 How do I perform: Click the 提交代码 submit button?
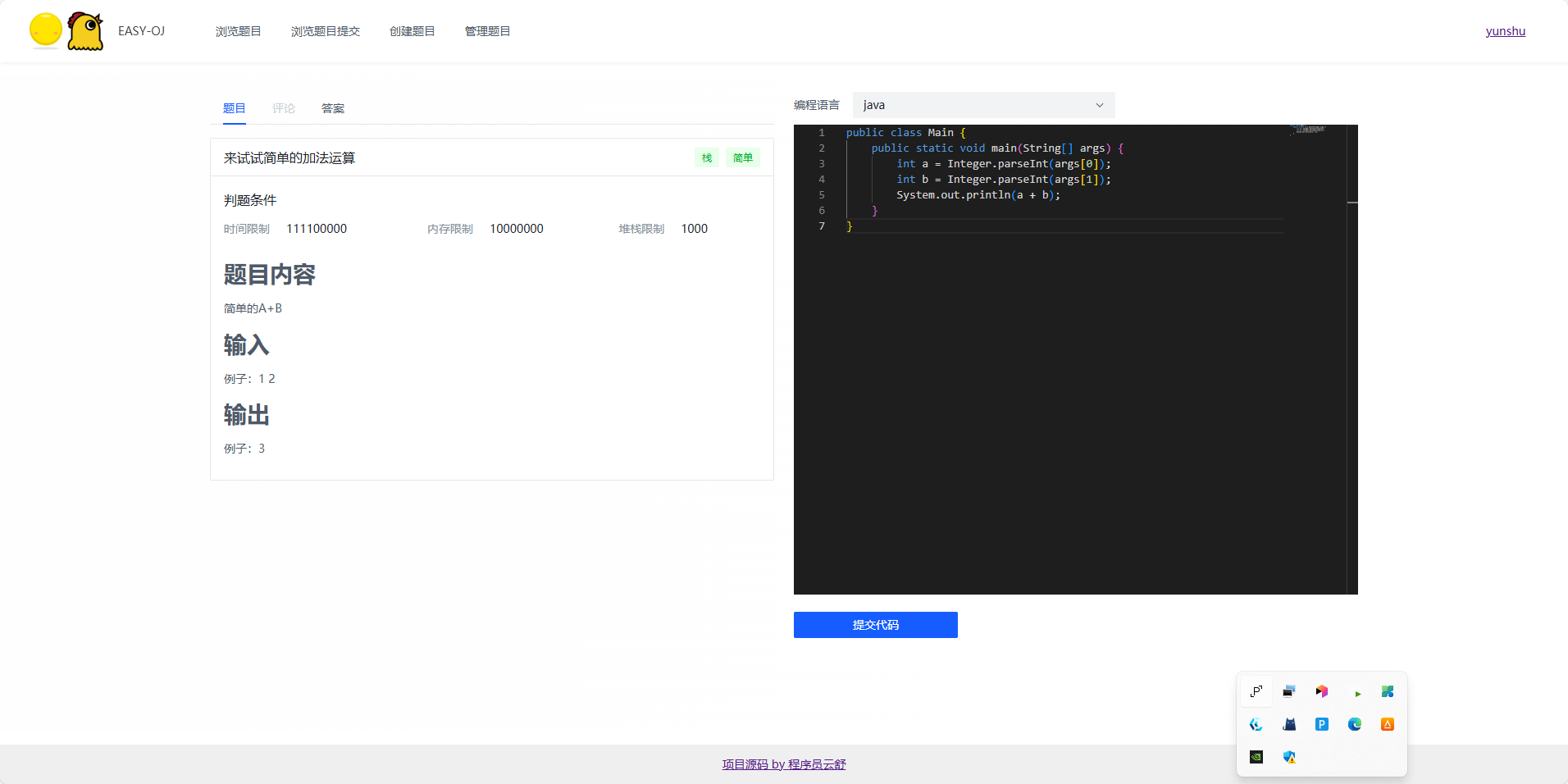tap(875, 624)
